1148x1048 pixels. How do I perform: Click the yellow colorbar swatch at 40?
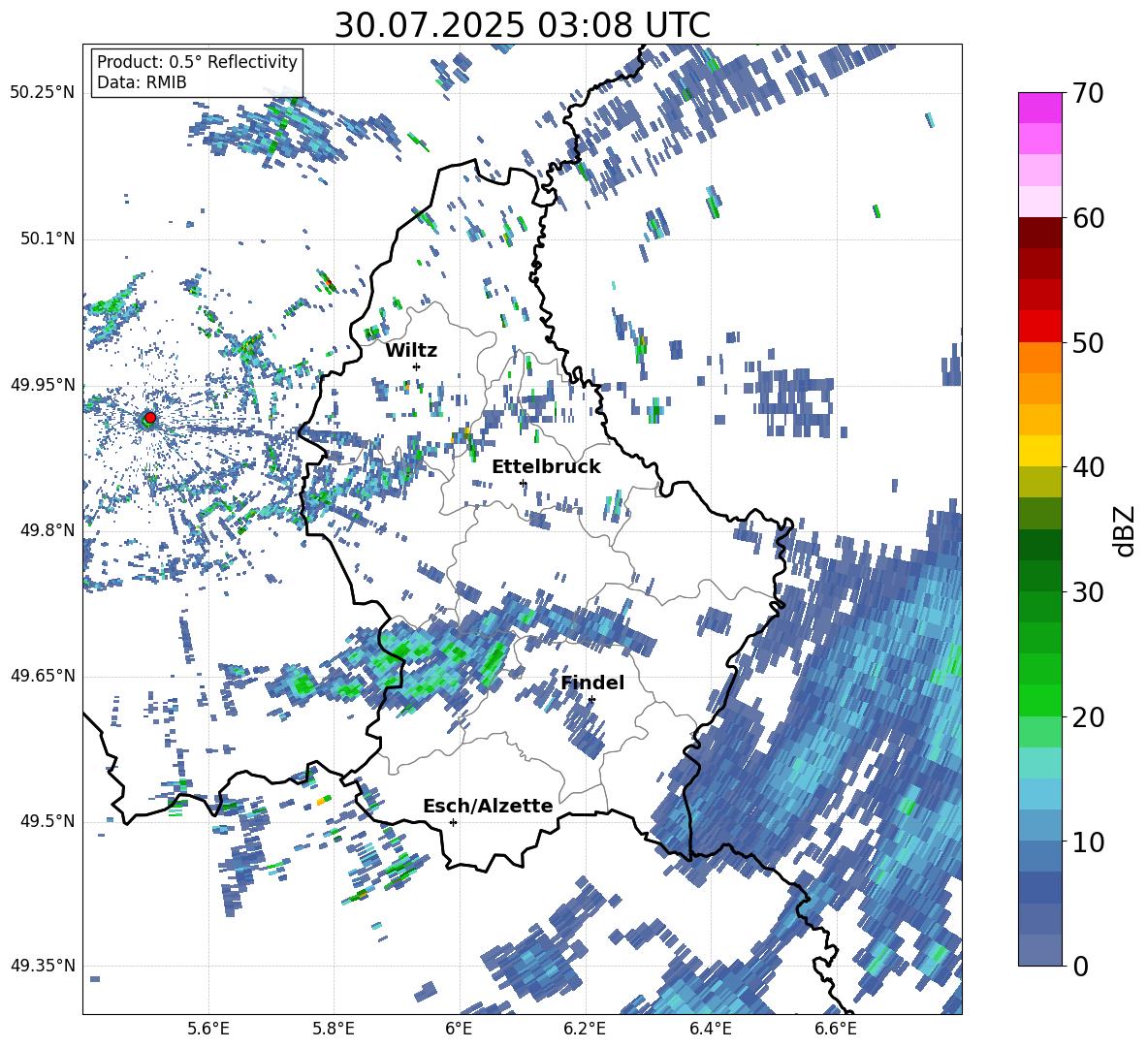pos(1039,451)
